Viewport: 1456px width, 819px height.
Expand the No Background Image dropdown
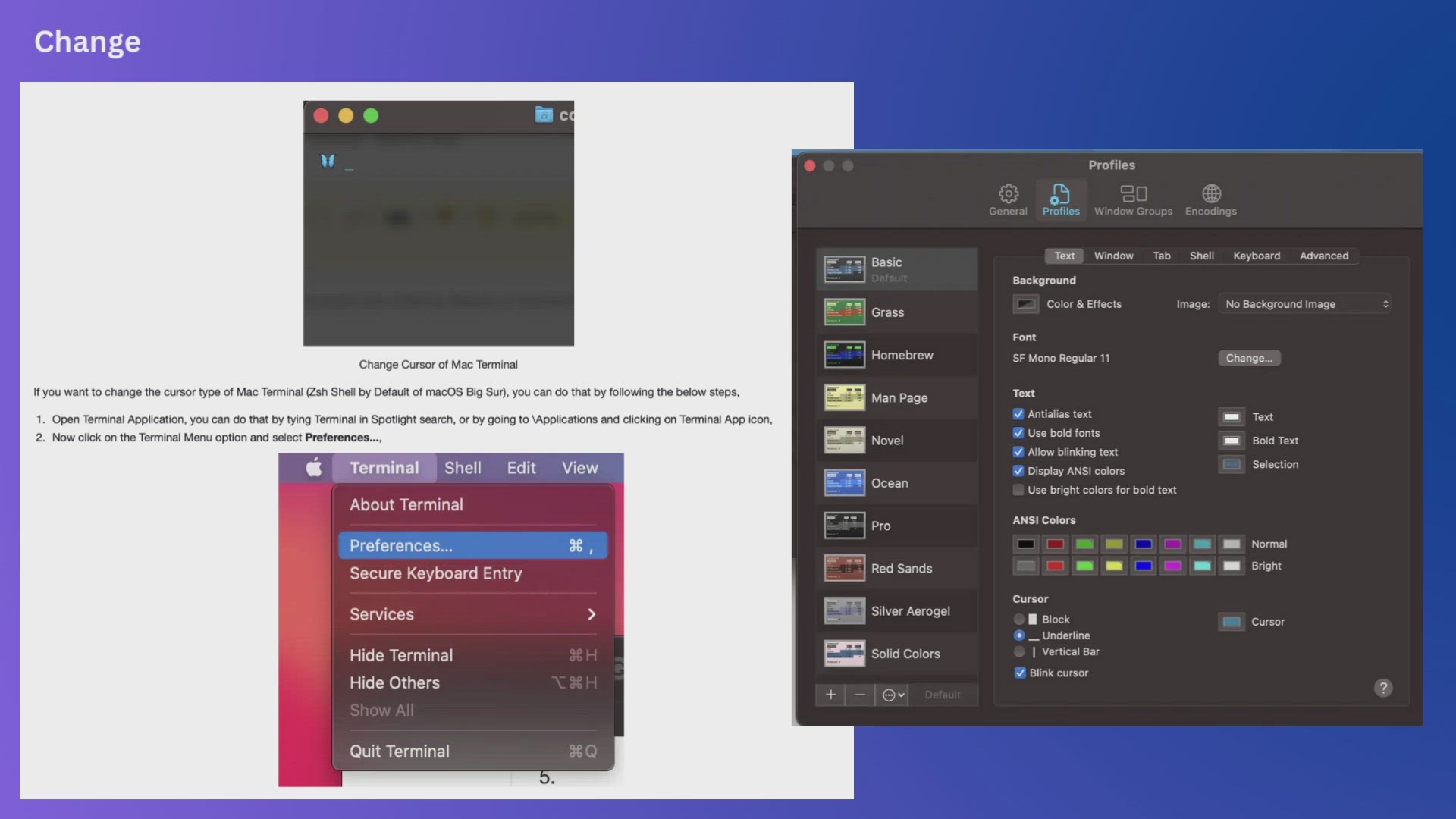pos(1304,304)
